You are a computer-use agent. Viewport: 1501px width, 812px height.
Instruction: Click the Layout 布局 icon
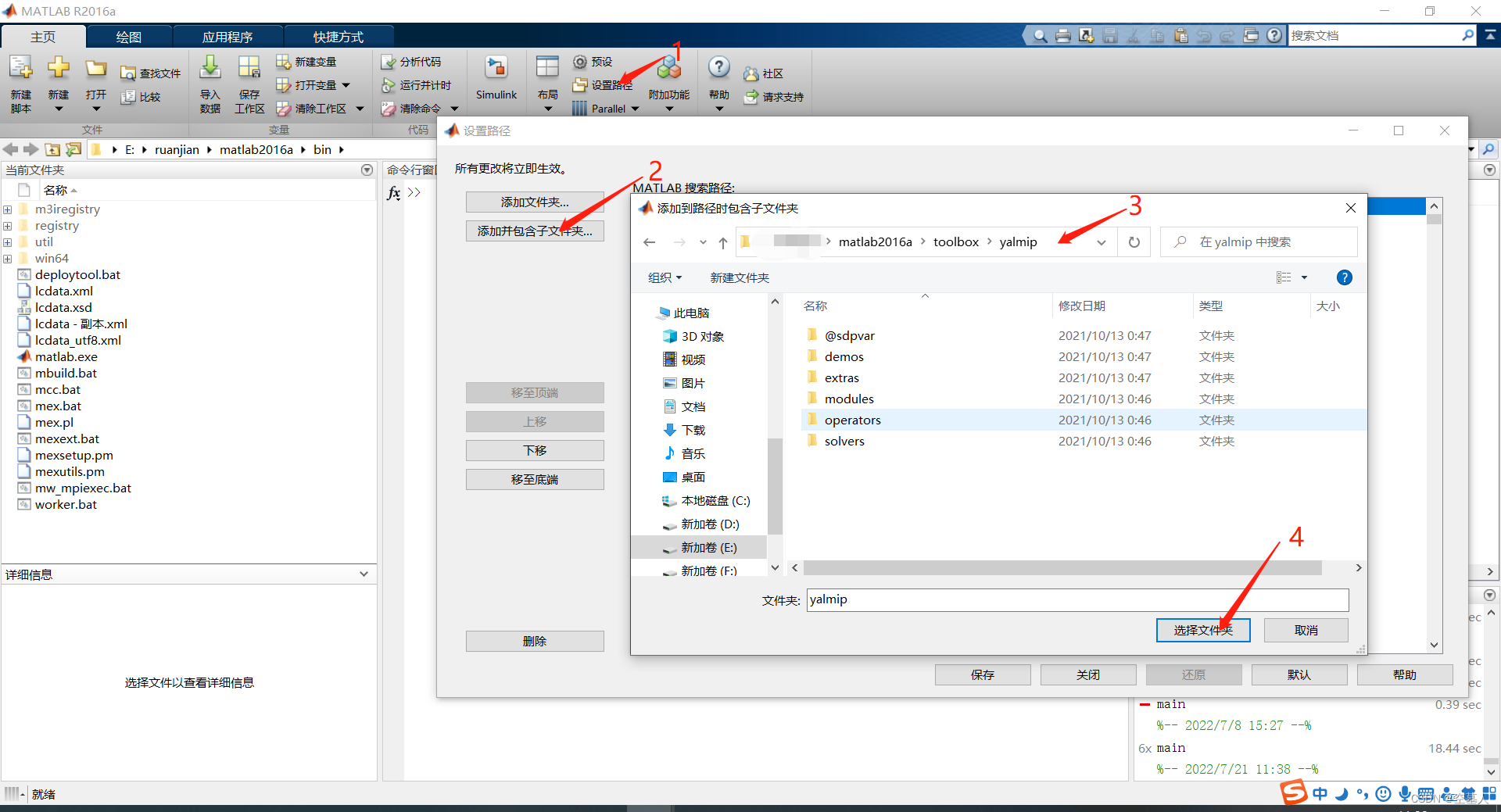coord(547,68)
